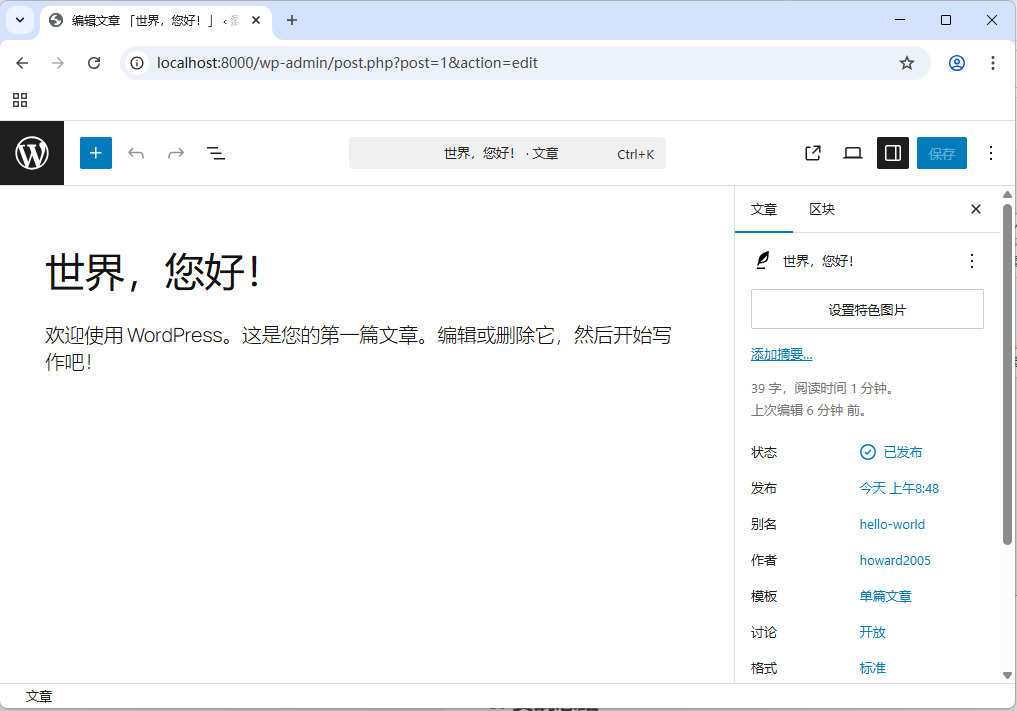The width and height of the screenshot is (1017, 711).
Task: Close the settings sidebar with the X
Action: 975,209
